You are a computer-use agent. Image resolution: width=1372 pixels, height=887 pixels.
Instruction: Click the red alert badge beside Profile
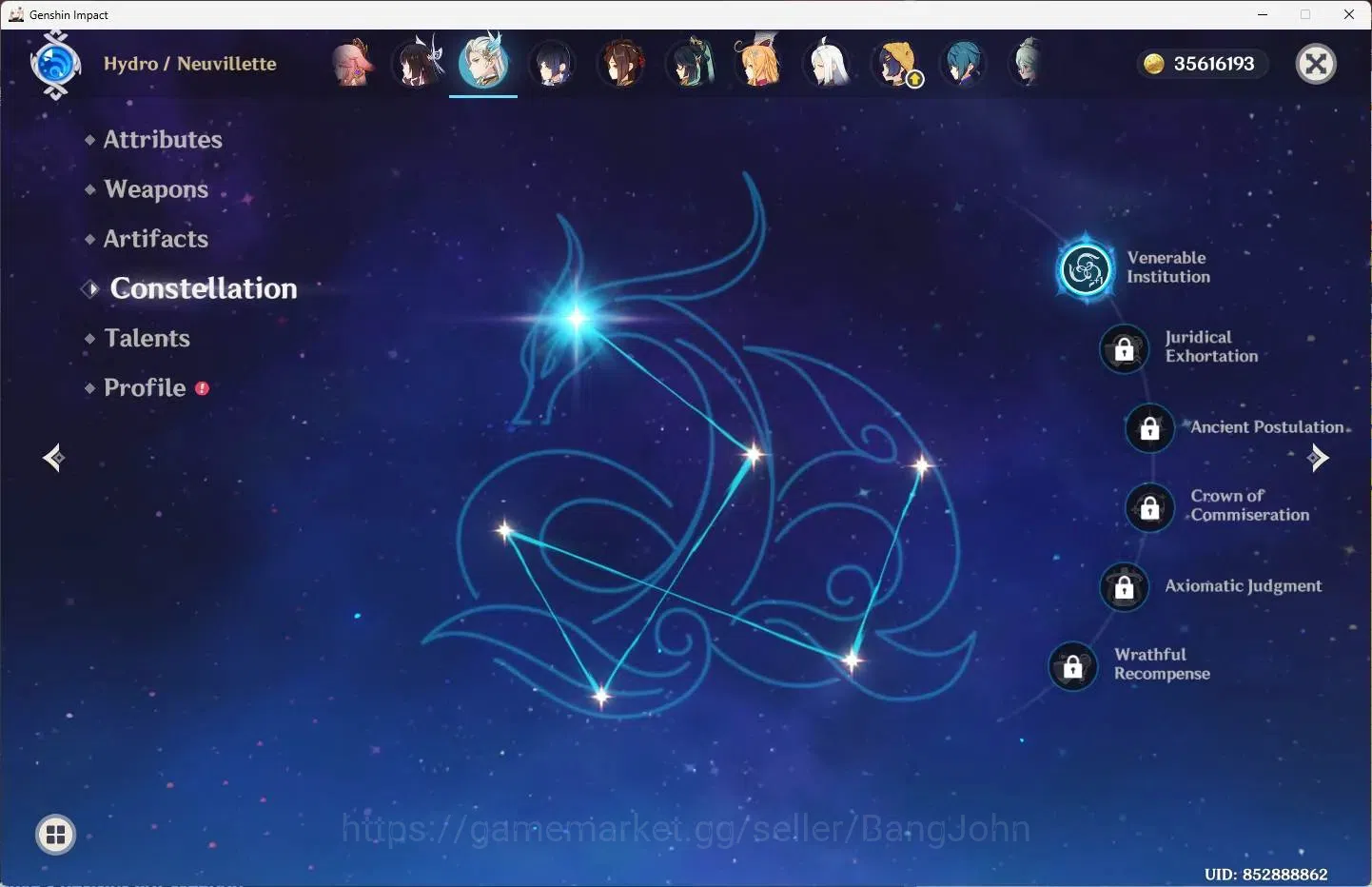point(202,388)
